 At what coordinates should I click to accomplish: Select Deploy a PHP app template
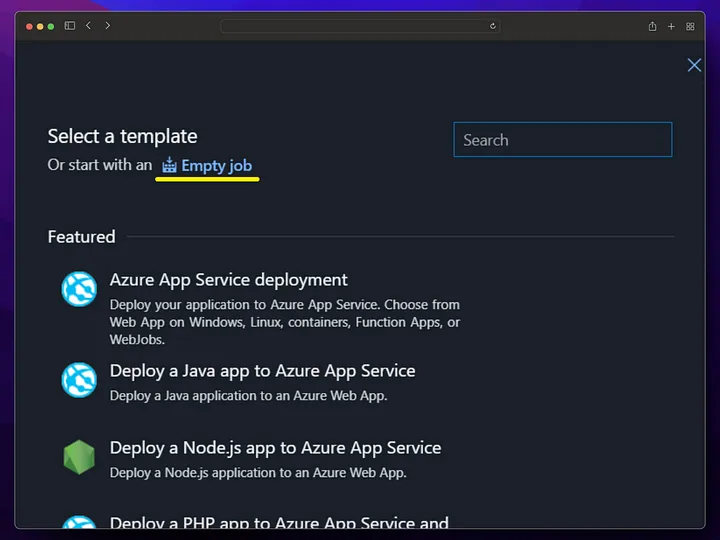pyautogui.click(x=279, y=523)
